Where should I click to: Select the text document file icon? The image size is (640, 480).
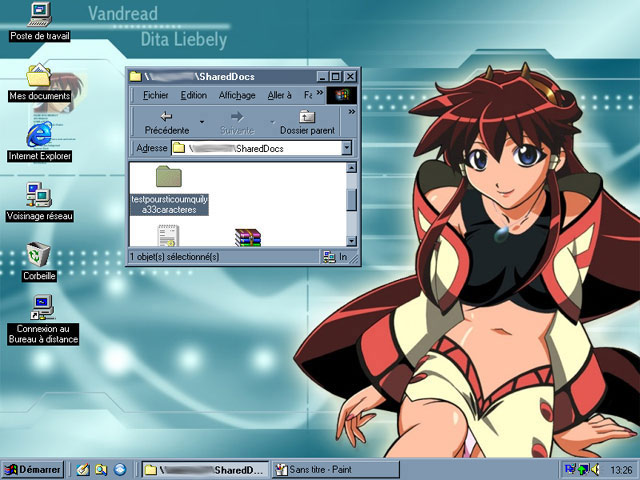click(x=168, y=236)
